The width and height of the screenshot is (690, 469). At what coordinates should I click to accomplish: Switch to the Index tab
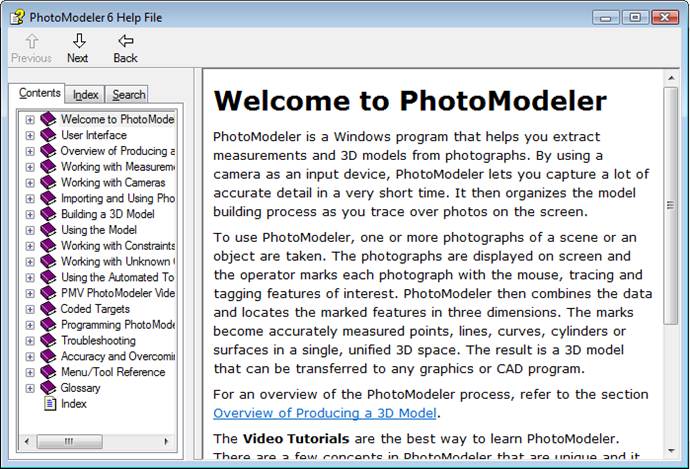(x=86, y=95)
